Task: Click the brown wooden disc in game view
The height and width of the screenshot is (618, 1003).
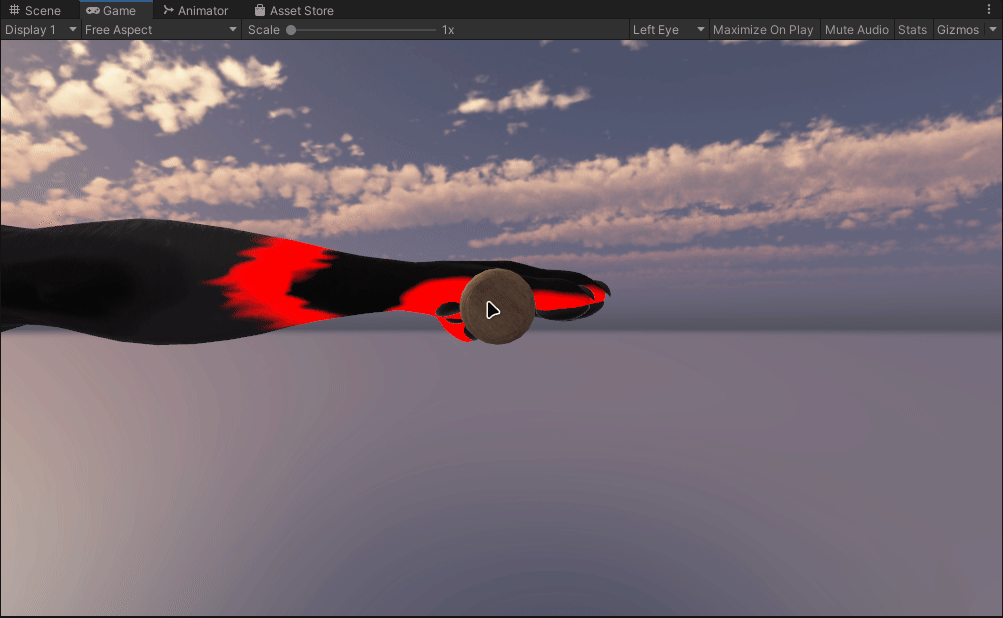Action: (x=498, y=306)
